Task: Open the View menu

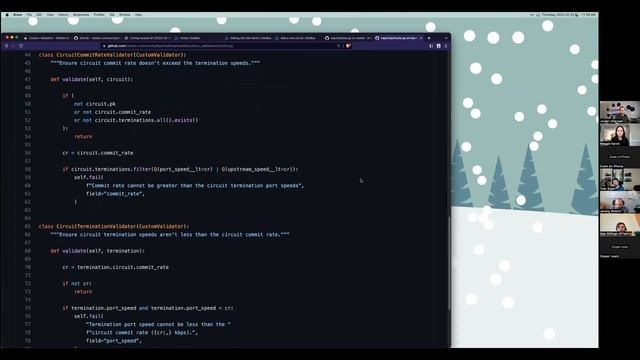Action: [50, 15]
